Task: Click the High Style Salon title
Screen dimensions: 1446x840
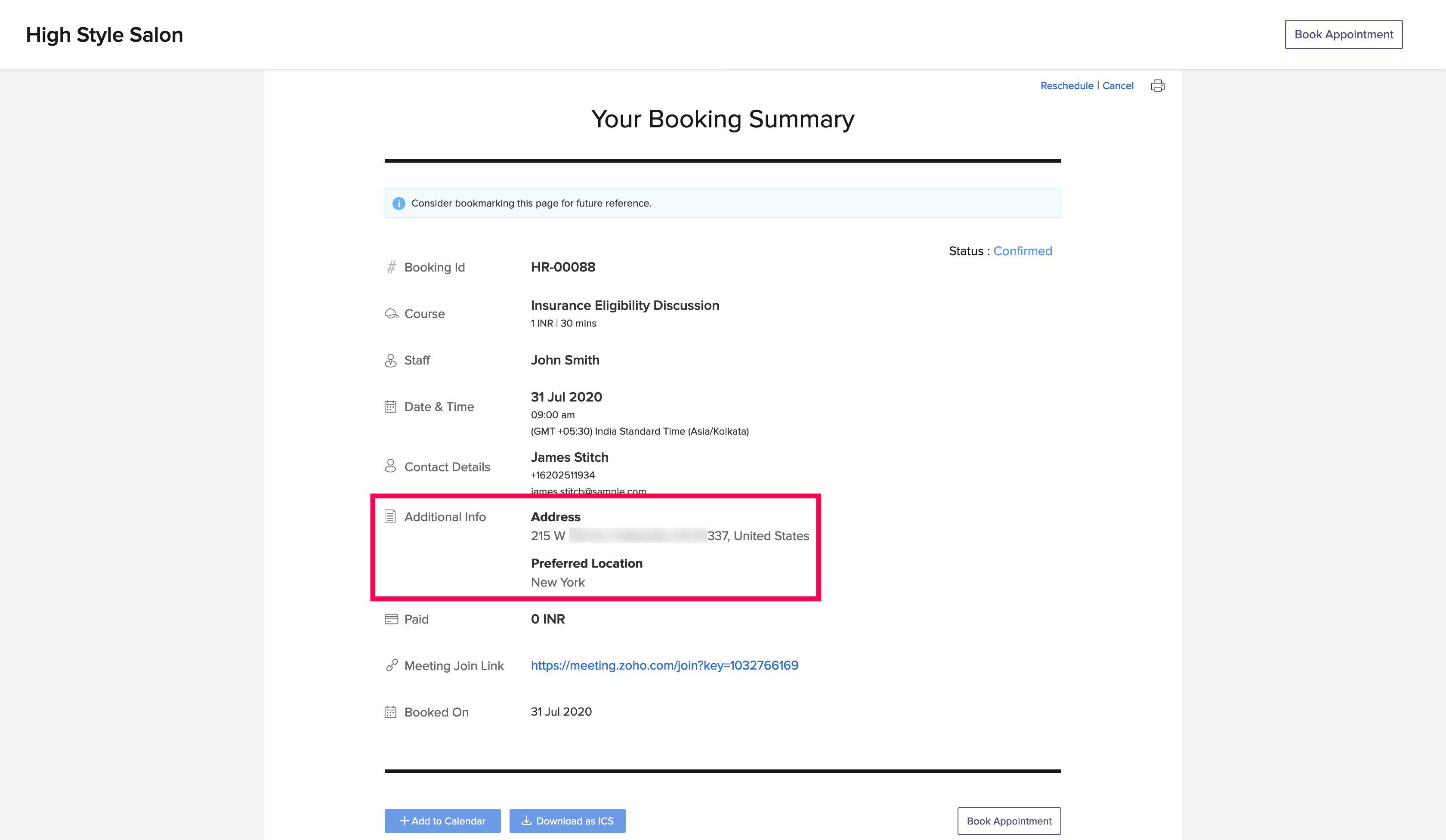Action: (x=105, y=35)
